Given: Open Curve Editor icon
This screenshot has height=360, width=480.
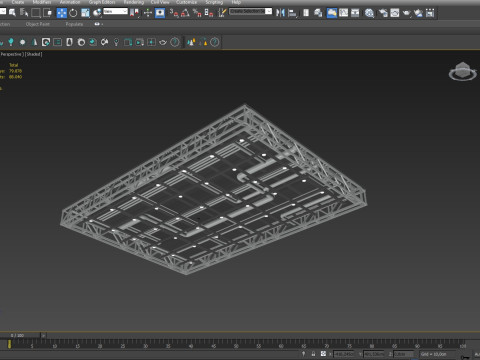Looking at the screenshot, I should click(343, 13).
